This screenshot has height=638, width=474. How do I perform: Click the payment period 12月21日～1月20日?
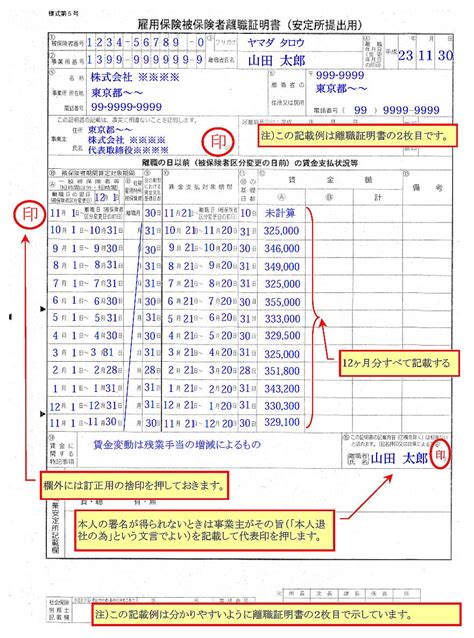click(x=200, y=406)
